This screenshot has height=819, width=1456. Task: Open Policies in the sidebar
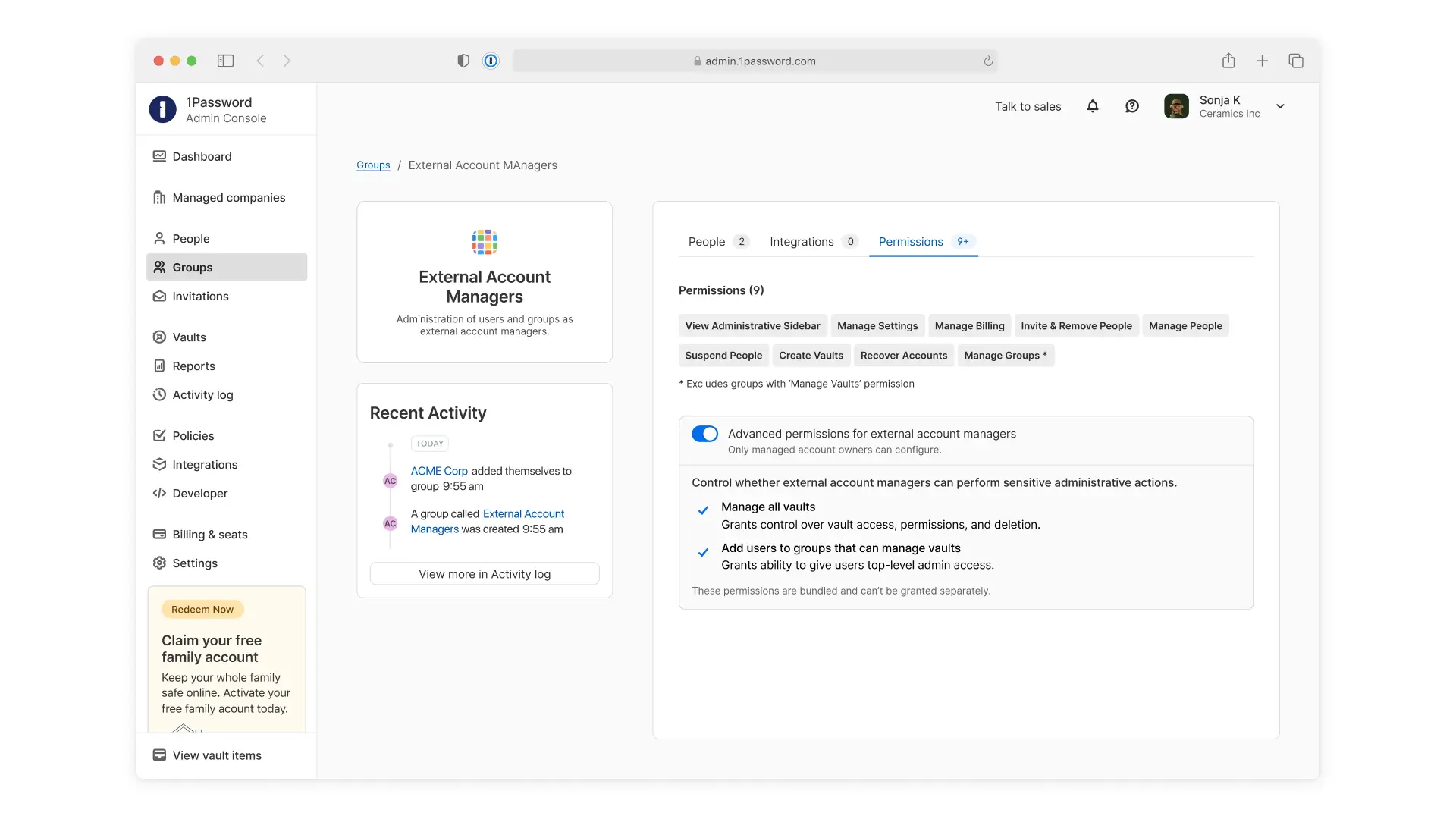[227, 435]
